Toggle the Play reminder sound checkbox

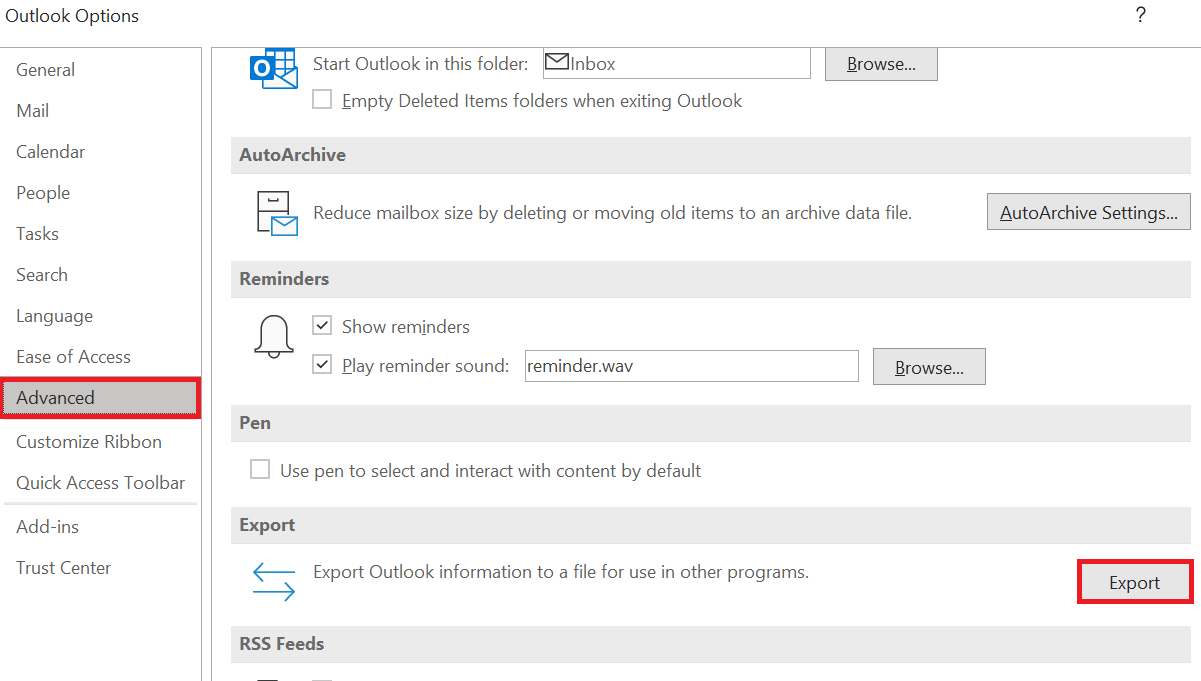pos(322,365)
